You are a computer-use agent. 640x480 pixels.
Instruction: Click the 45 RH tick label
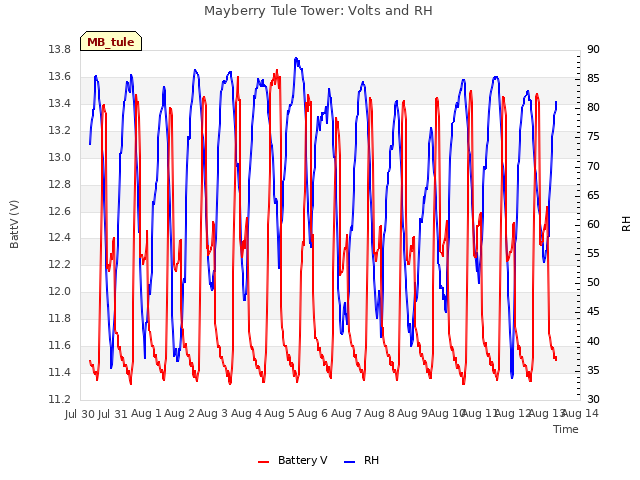coord(593,312)
